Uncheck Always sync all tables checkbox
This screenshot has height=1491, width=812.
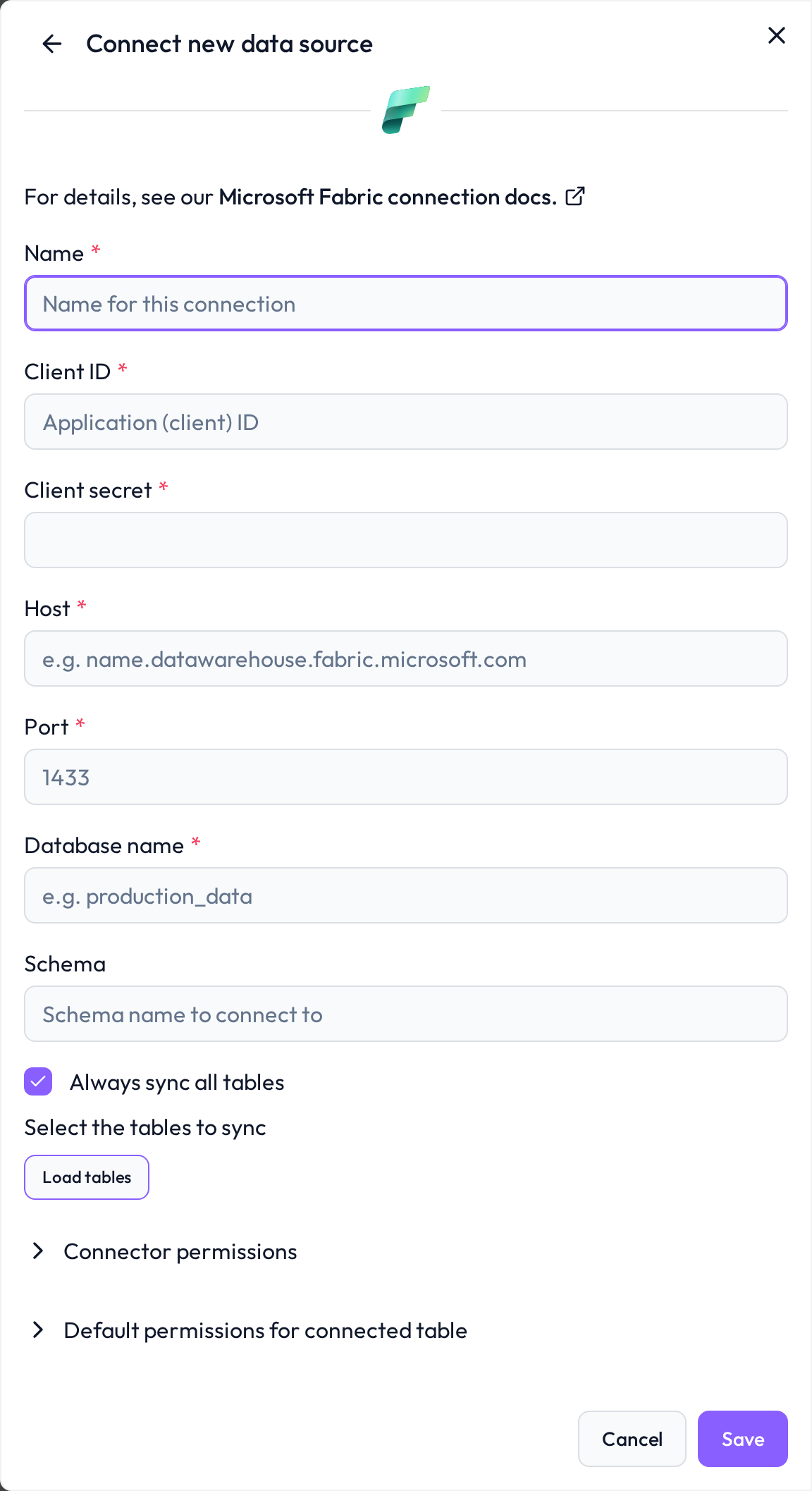coord(38,1081)
